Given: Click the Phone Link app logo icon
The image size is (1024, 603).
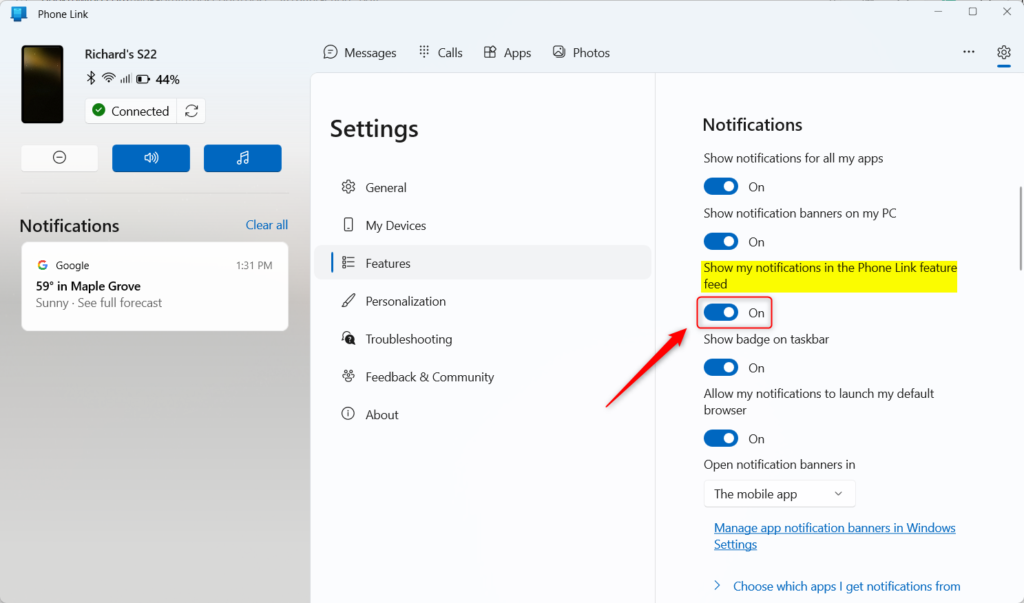Looking at the screenshot, I should point(19,14).
